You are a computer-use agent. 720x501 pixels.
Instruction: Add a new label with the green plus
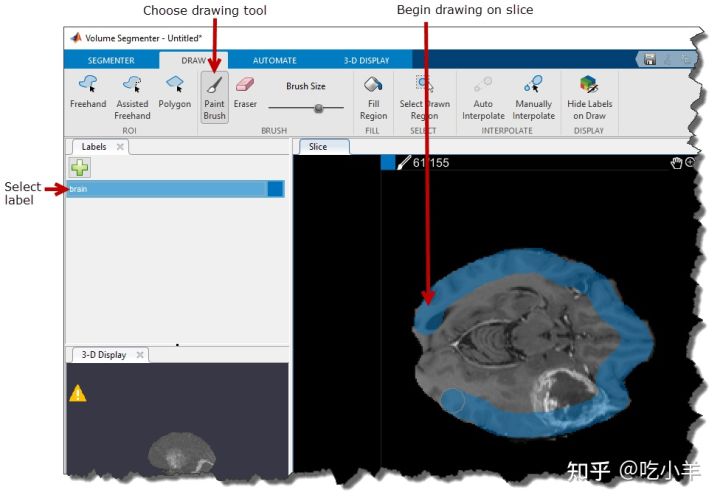[x=79, y=168]
